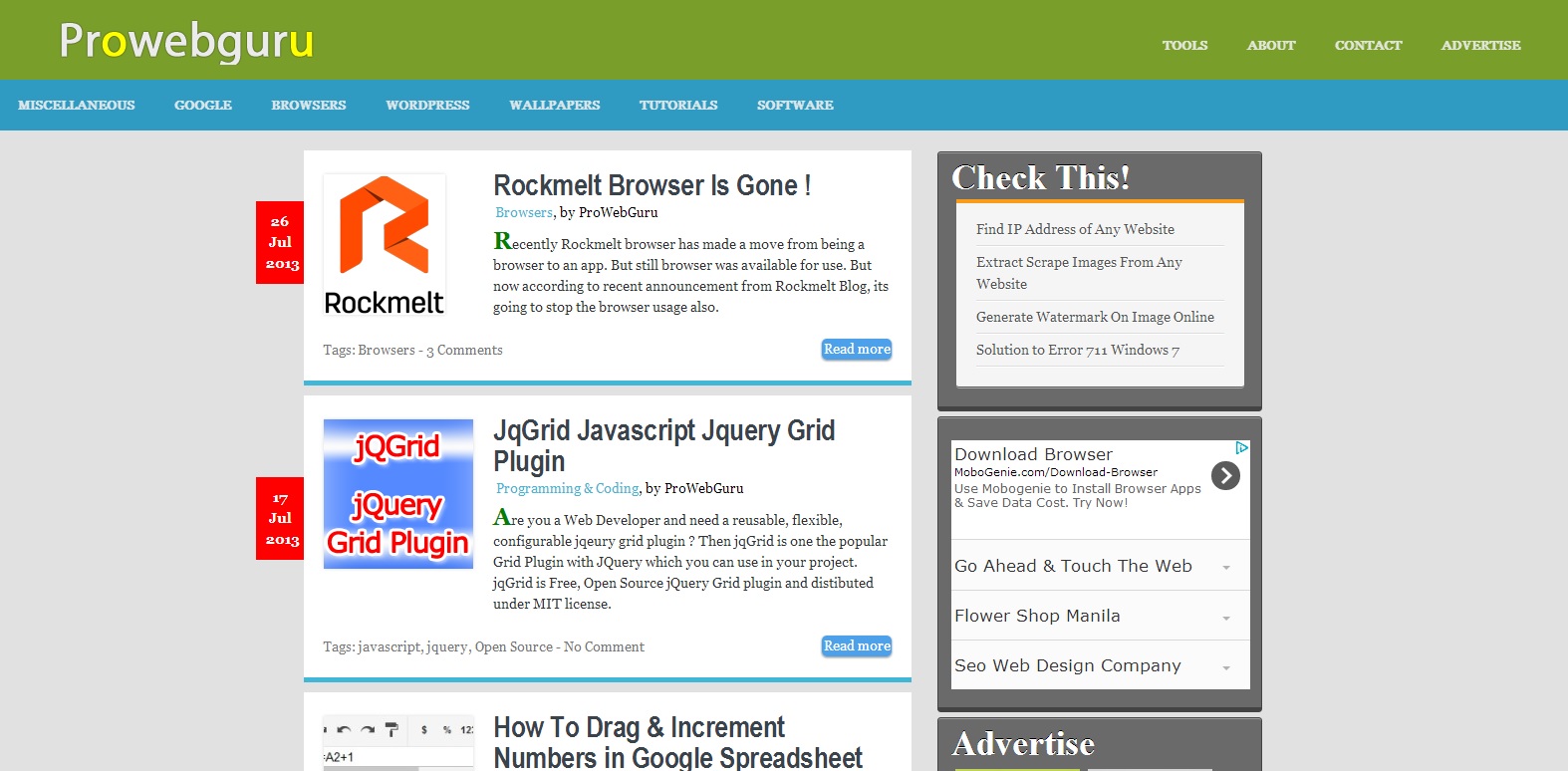Open the jQGrid plugin thumbnail image

(397, 494)
